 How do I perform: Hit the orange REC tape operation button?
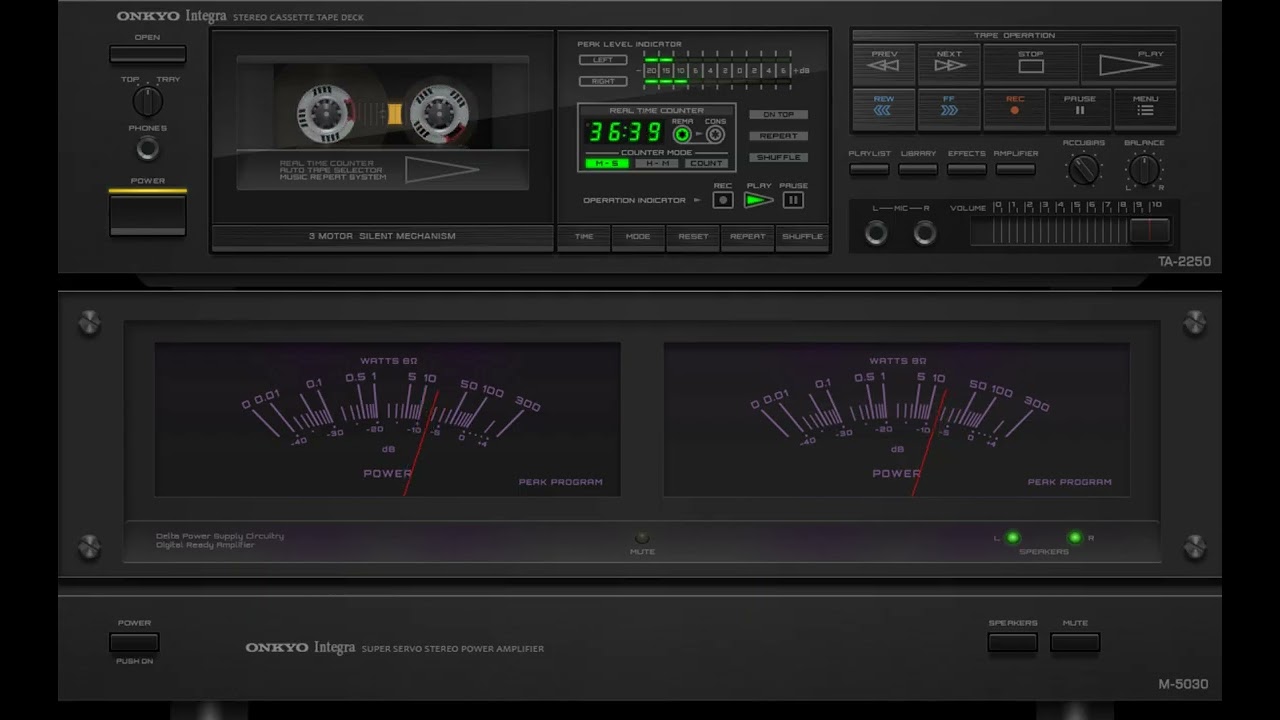pos(1014,109)
